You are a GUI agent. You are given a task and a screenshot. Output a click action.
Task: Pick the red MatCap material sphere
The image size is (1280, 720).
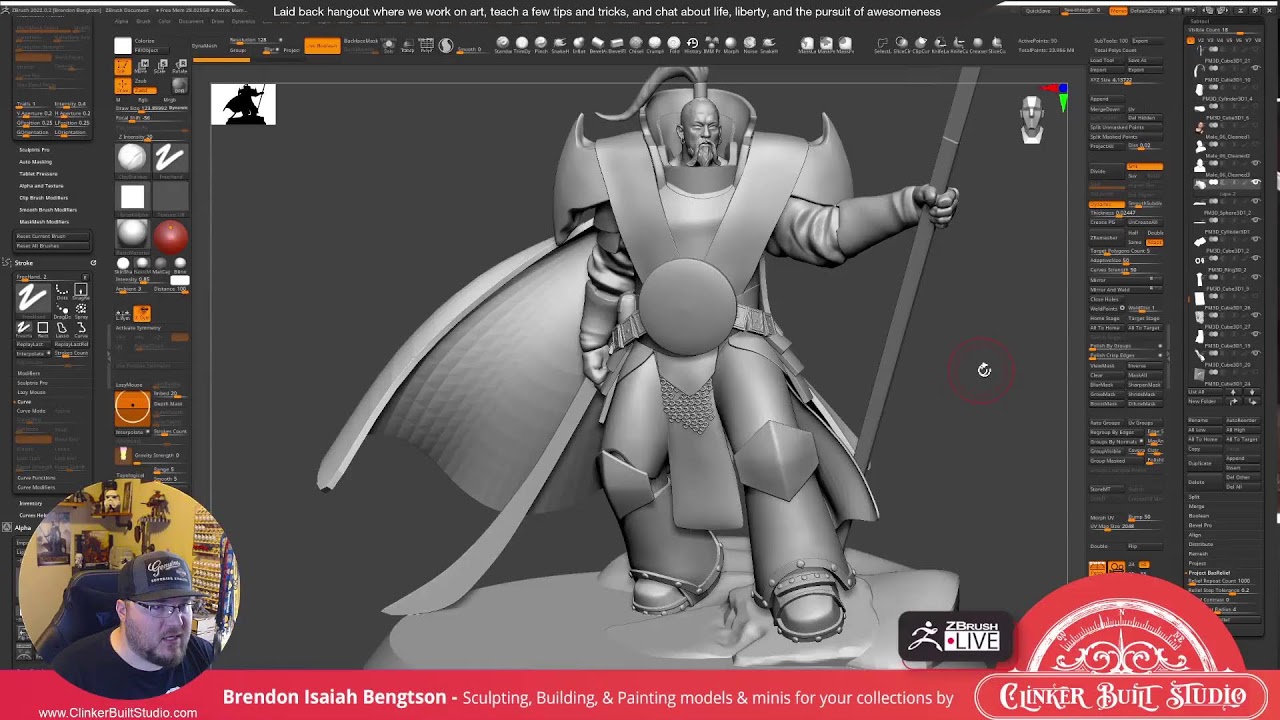pyautogui.click(x=171, y=236)
